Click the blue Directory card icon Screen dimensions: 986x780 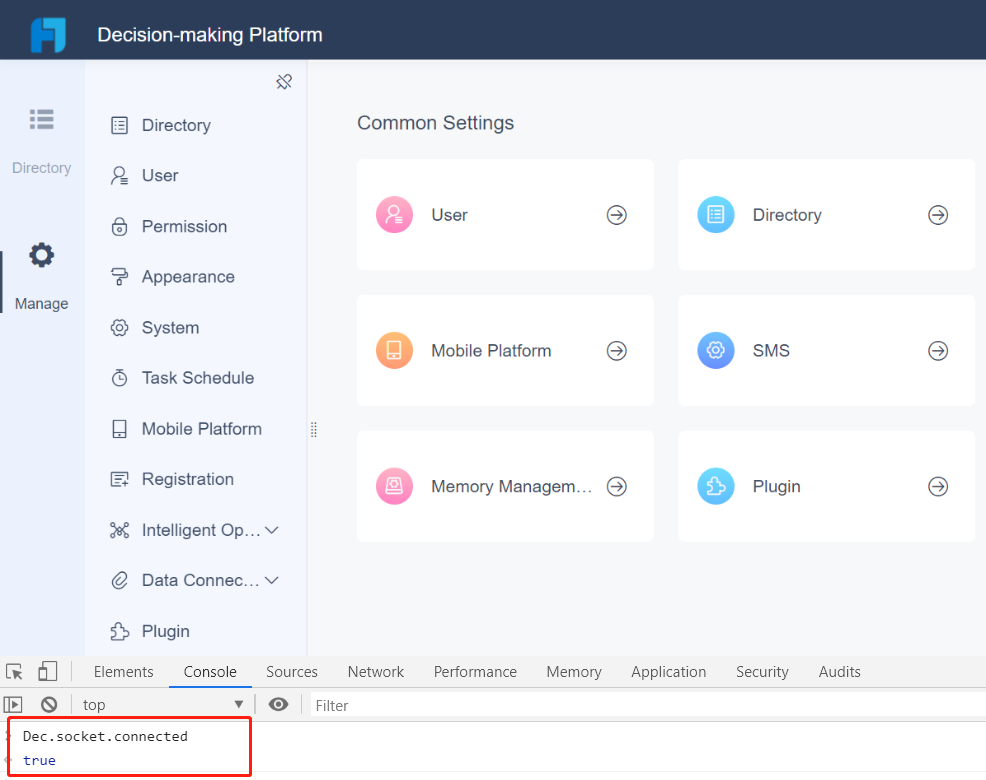(x=716, y=214)
